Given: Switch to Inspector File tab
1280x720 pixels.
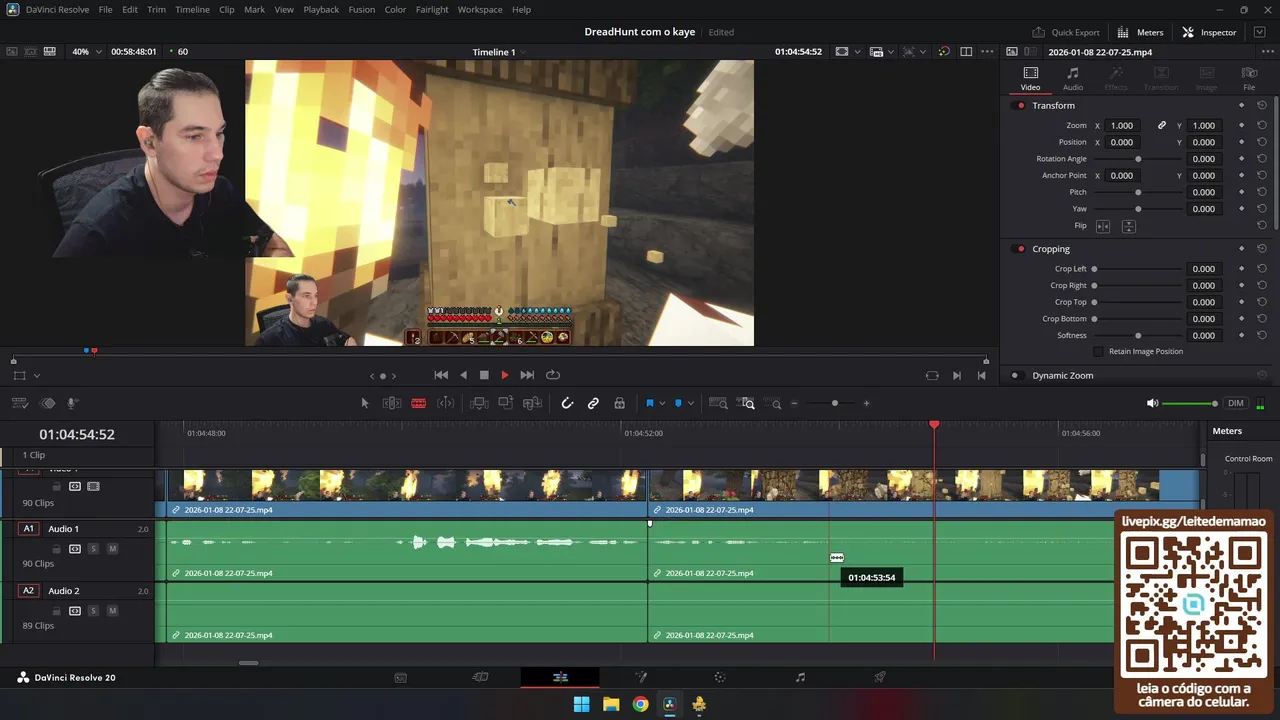Looking at the screenshot, I should [x=1249, y=78].
